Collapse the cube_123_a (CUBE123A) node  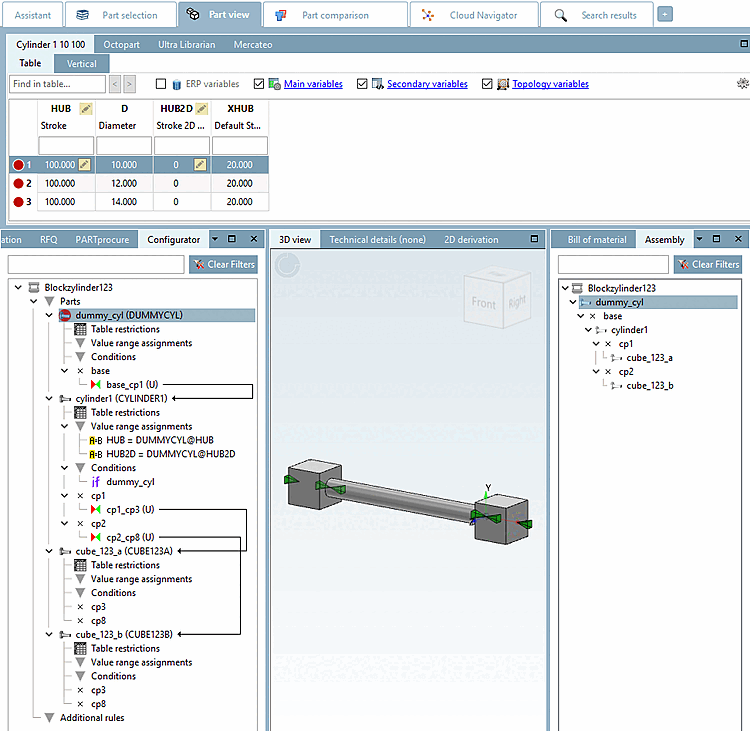(x=49, y=551)
